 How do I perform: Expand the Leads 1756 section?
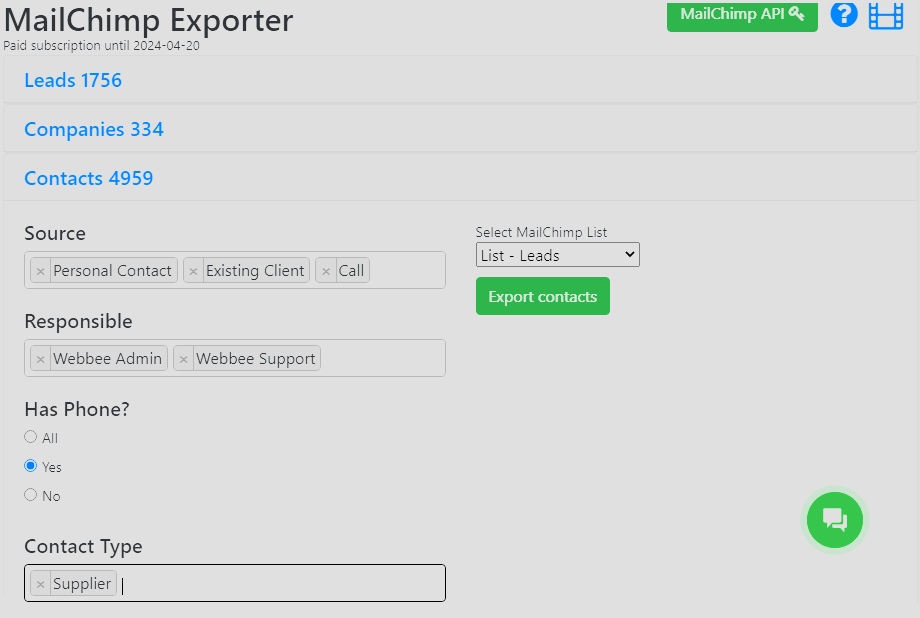tap(73, 80)
